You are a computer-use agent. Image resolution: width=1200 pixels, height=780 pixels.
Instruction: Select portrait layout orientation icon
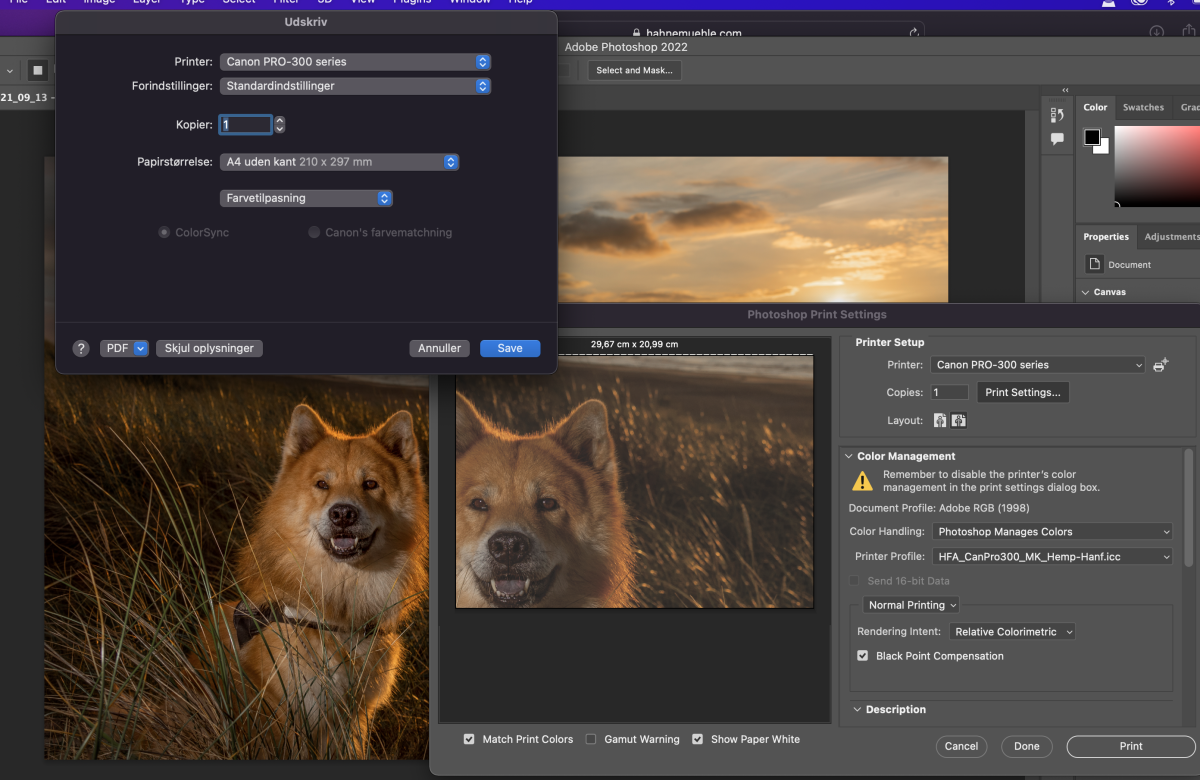(940, 421)
